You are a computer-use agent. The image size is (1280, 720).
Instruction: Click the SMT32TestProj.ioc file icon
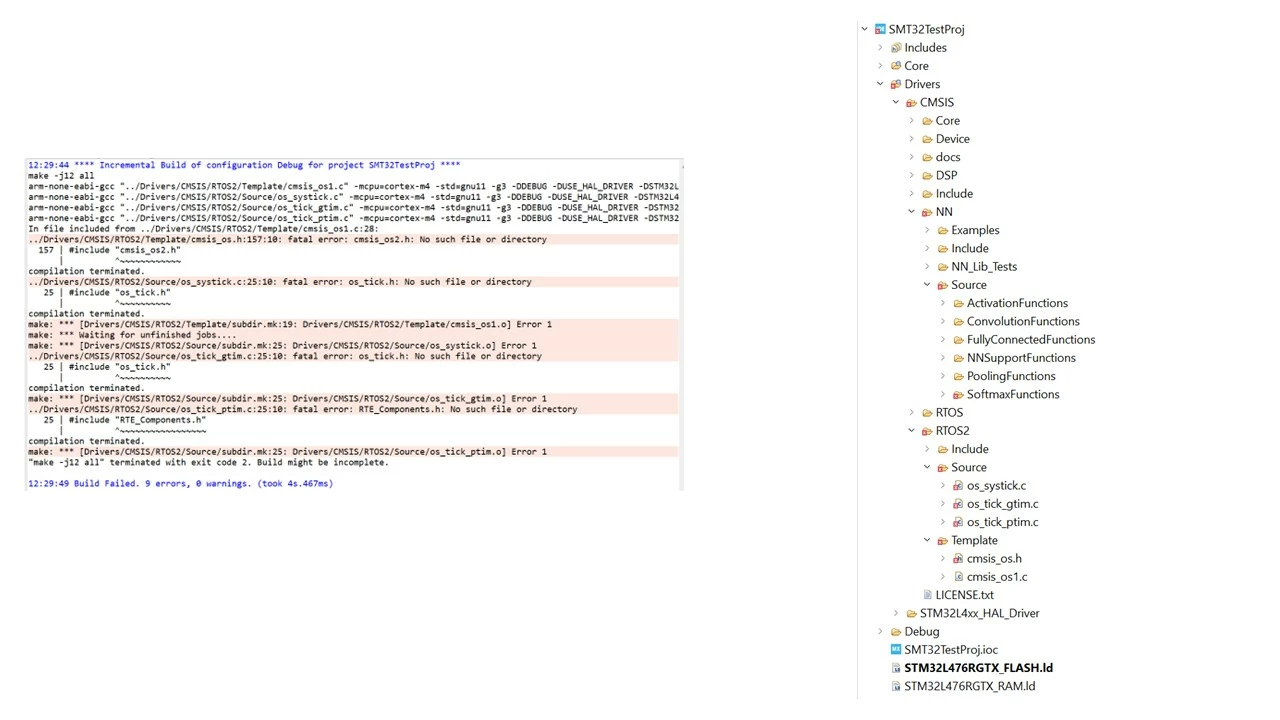(x=896, y=649)
